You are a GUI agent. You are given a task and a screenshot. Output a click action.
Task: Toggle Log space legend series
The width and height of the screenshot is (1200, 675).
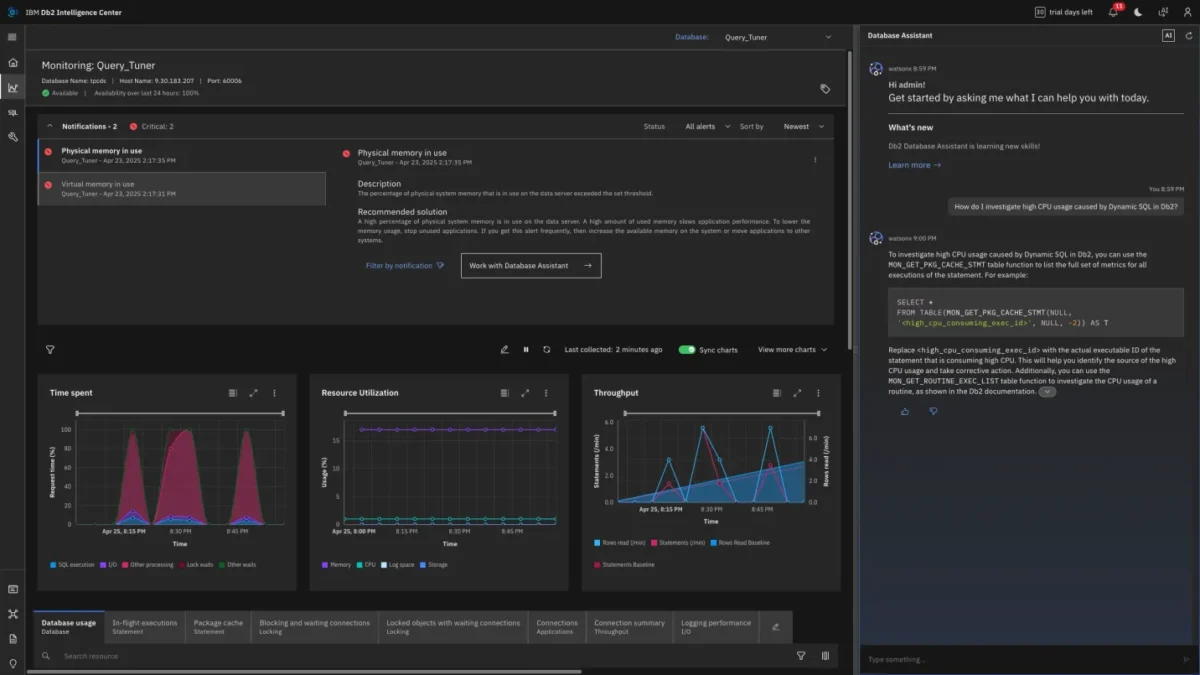click(x=398, y=565)
